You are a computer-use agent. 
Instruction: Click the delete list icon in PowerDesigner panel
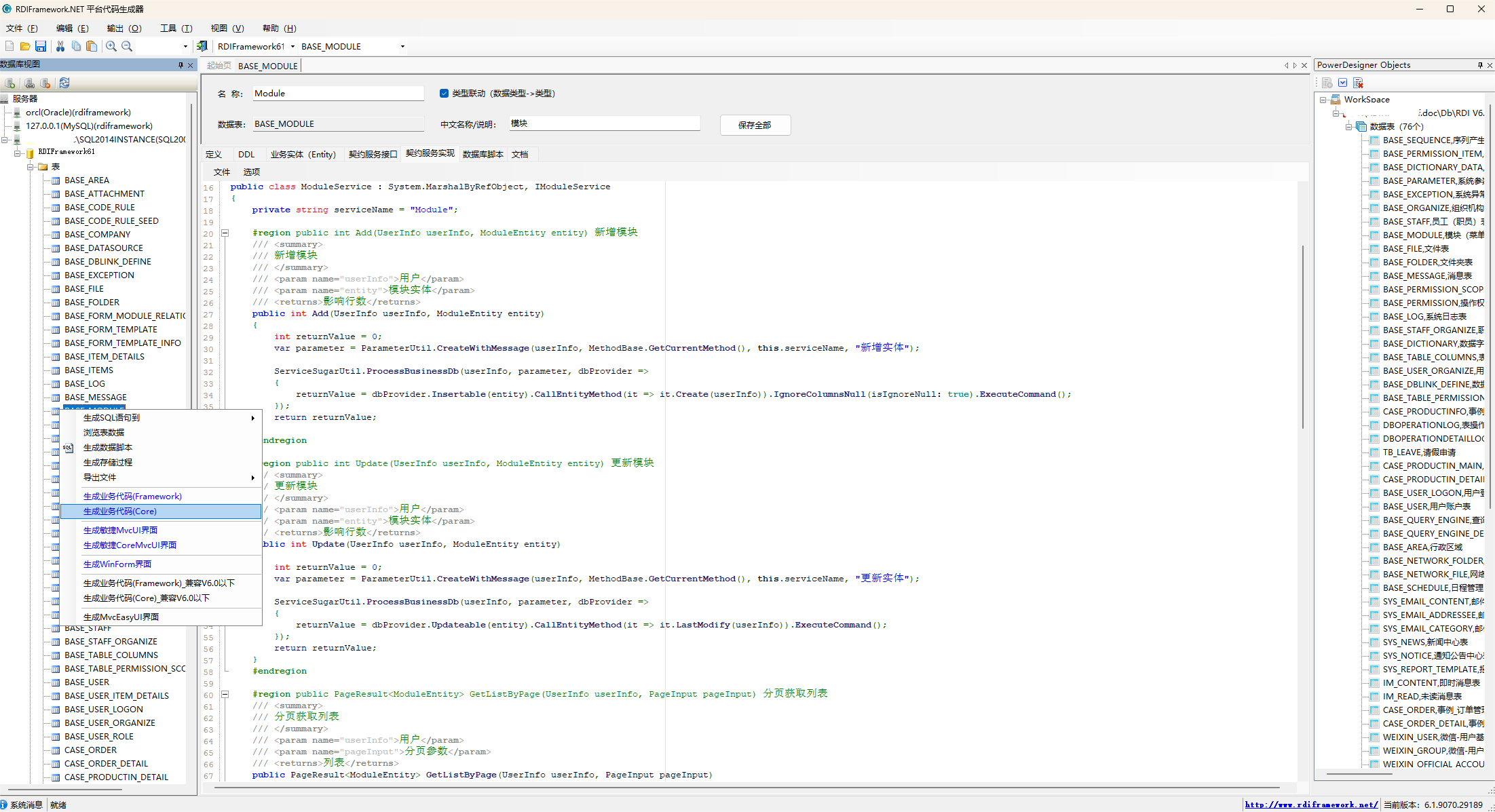(1358, 83)
